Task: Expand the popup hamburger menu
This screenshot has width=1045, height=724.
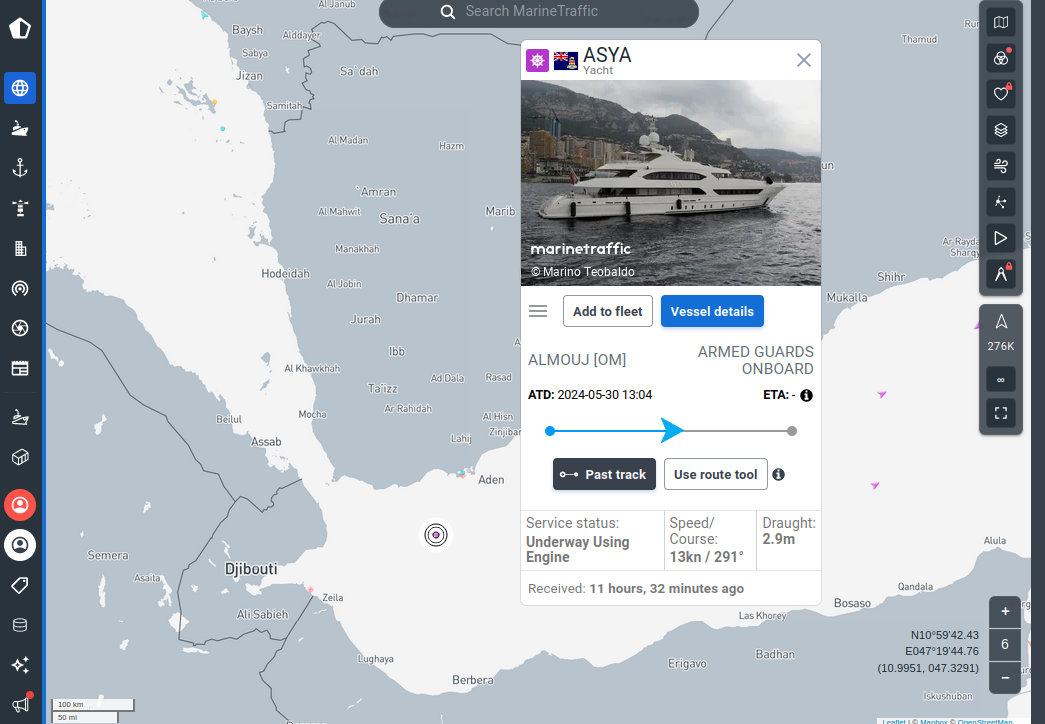Action: [x=538, y=311]
